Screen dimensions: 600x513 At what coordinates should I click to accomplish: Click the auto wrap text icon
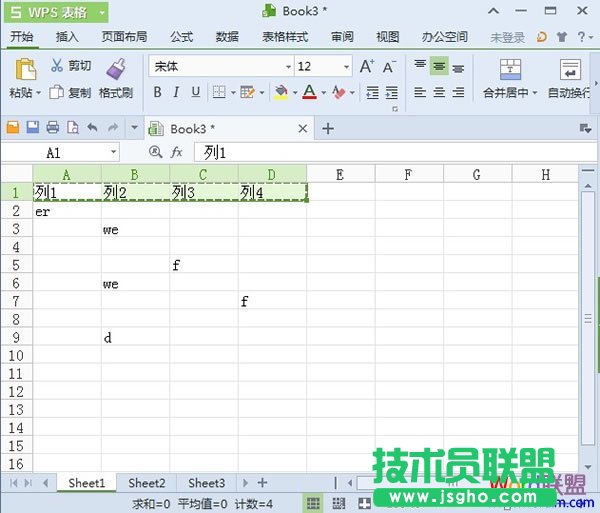pyautogui.click(x=570, y=69)
